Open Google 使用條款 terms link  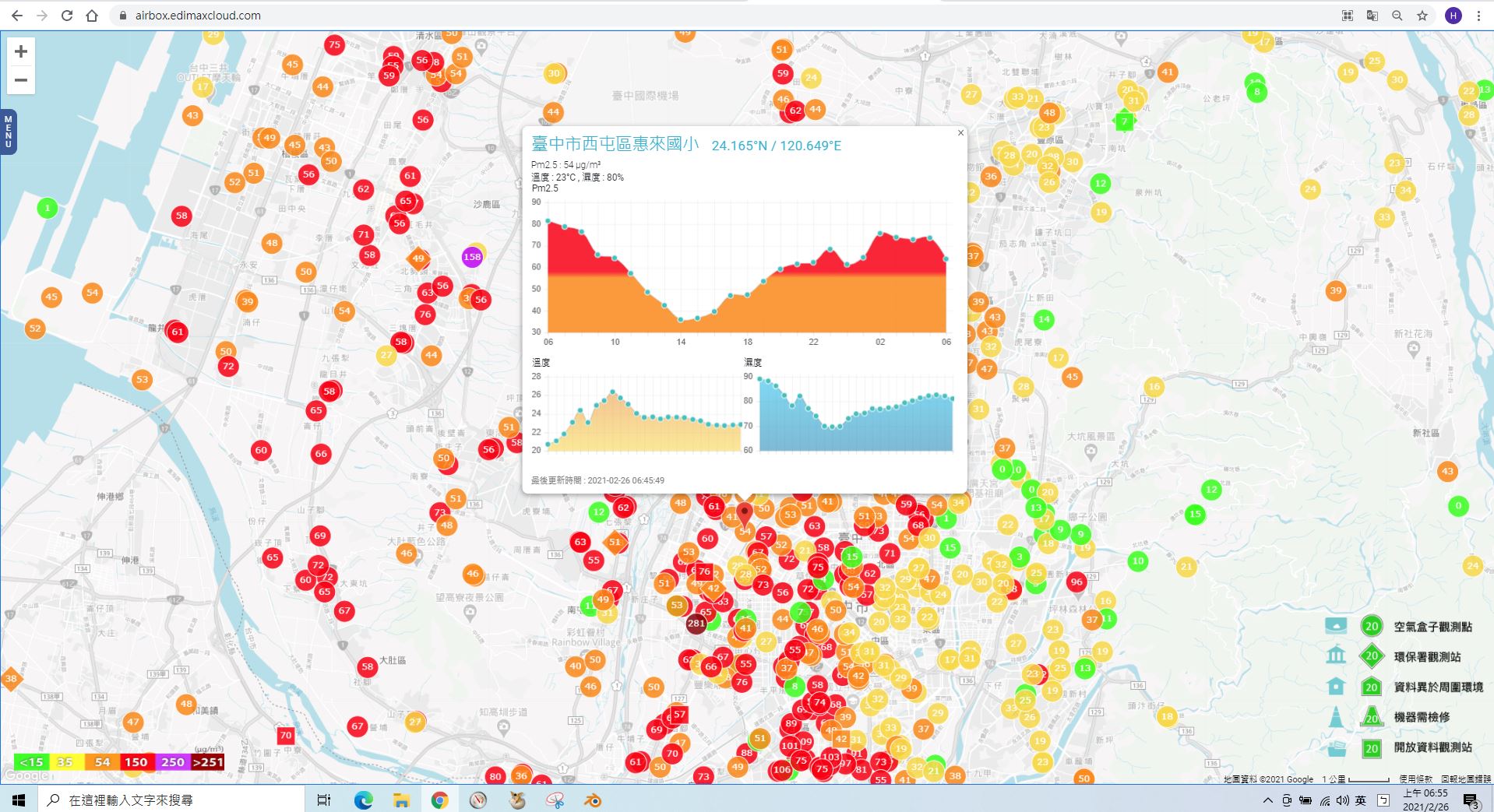tap(1415, 779)
